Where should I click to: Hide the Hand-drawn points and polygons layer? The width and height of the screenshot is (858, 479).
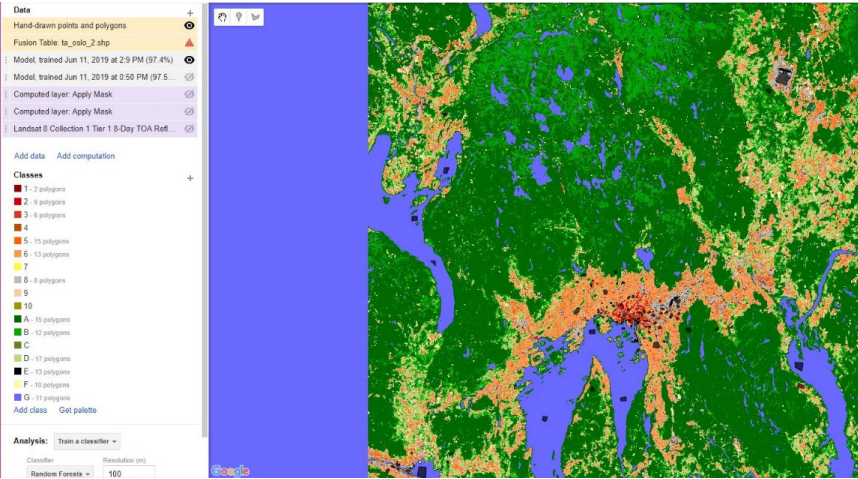[189, 26]
